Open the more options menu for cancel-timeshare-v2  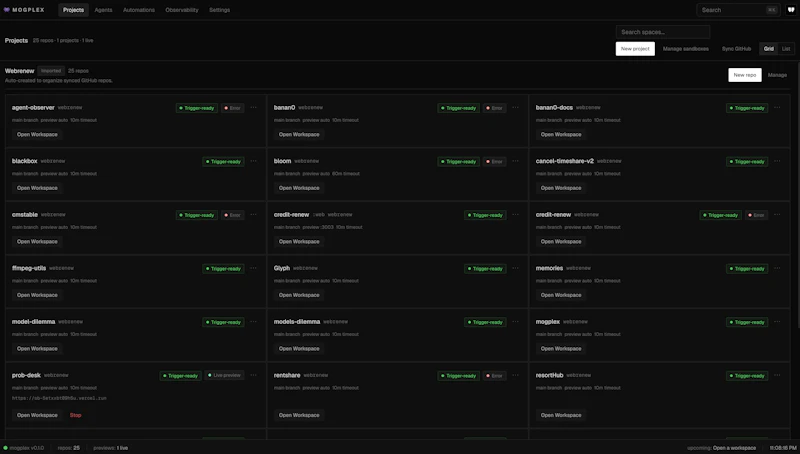click(777, 161)
